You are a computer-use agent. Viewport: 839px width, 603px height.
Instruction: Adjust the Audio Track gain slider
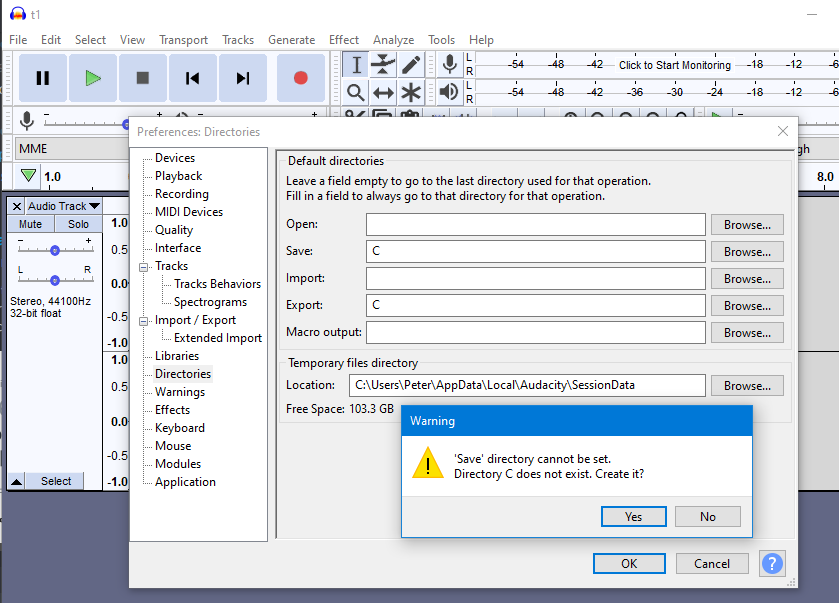click(x=55, y=250)
